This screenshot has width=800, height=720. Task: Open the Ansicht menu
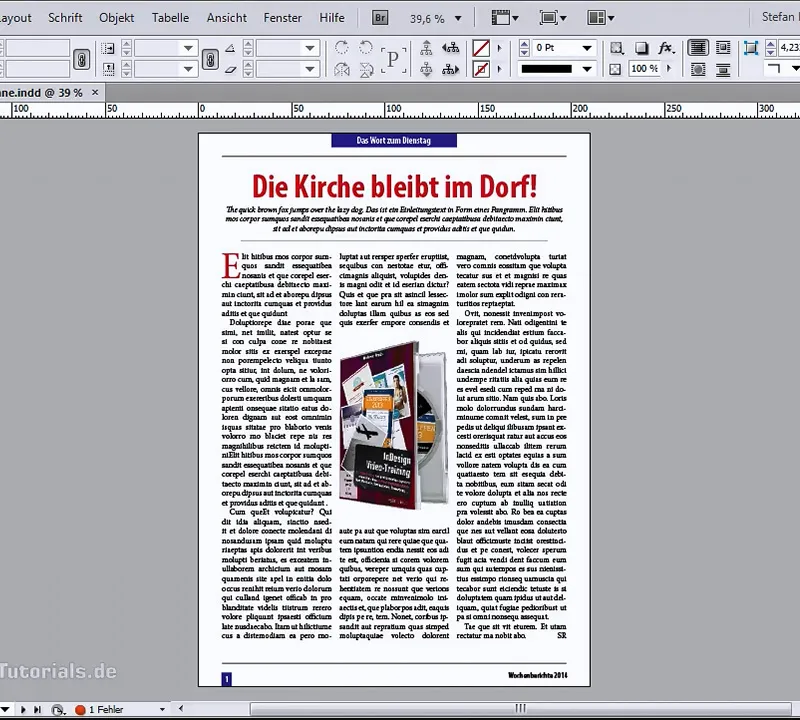(227, 18)
